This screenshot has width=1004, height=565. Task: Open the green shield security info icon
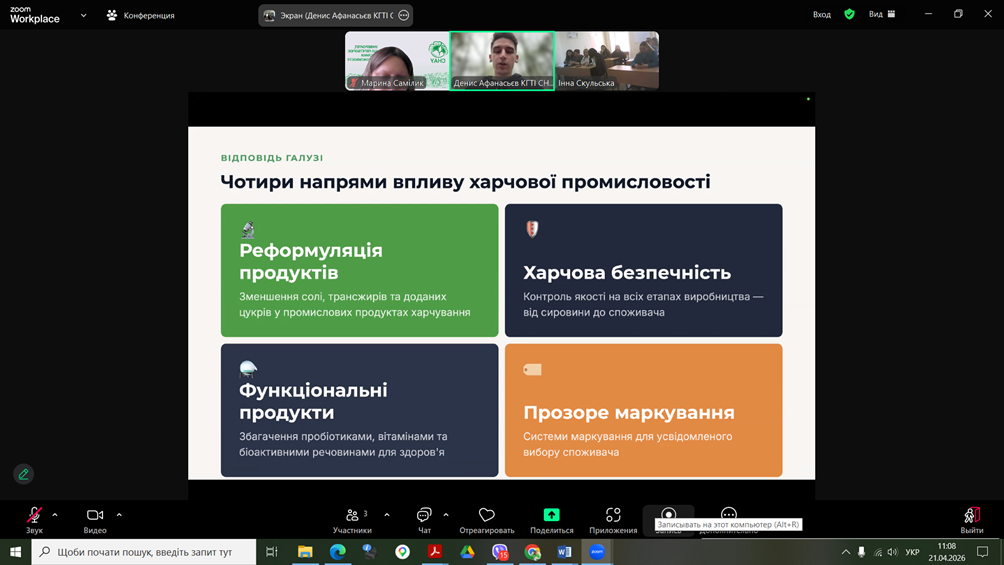pyautogui.click(x=849, y=15)
